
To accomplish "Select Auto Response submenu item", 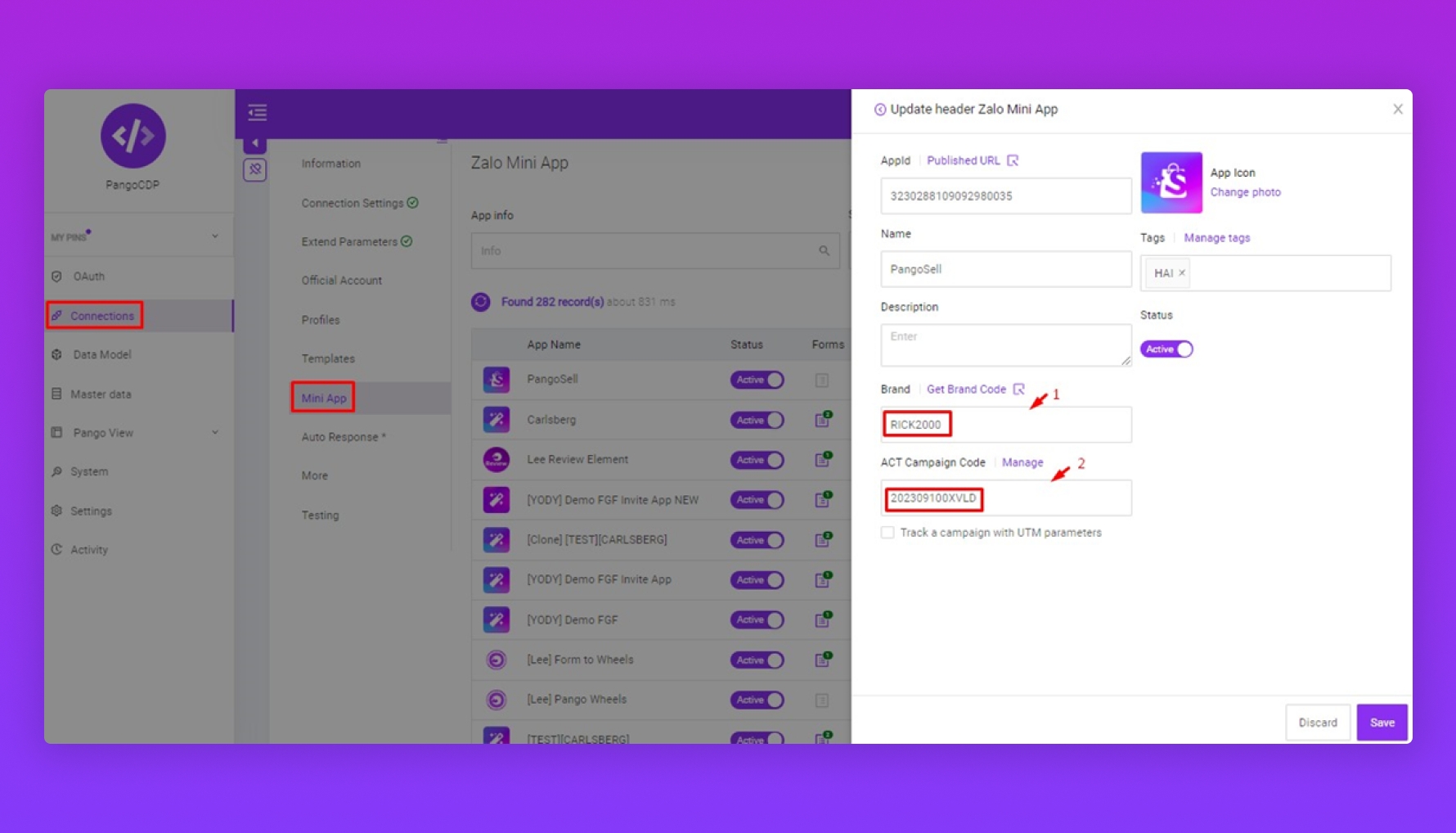I will click(x=343, y=437).
